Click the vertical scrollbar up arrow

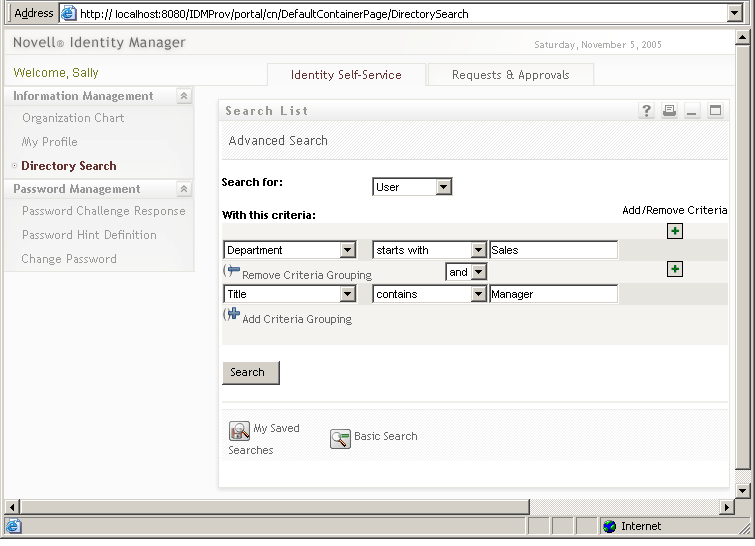742,37
